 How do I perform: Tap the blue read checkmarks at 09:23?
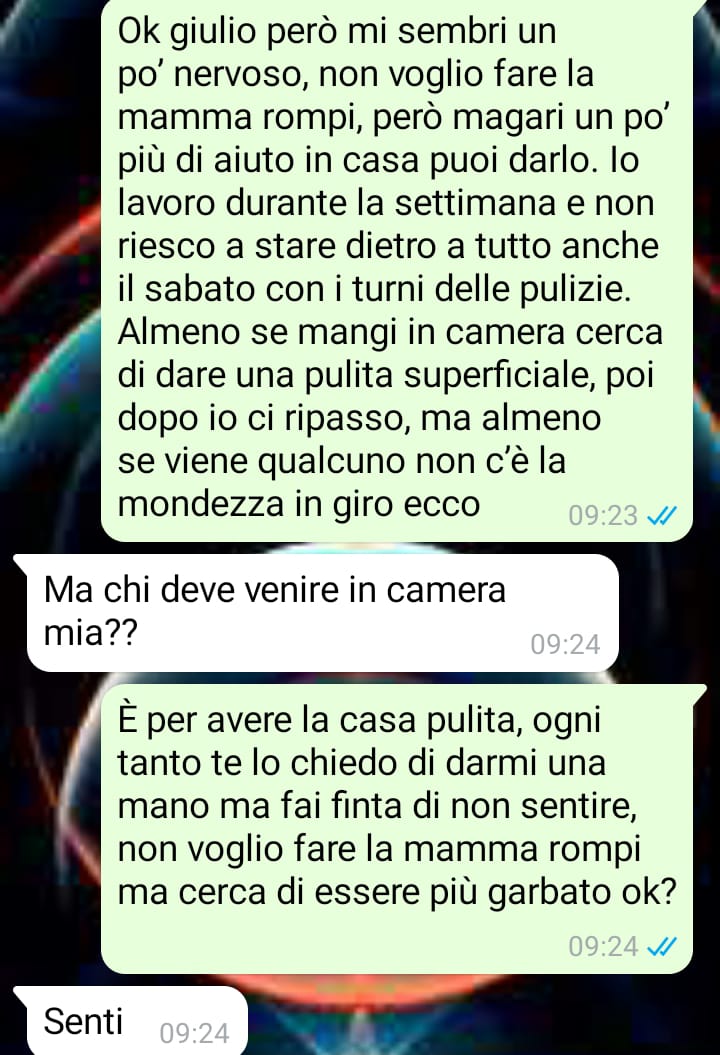pos(660,516)
